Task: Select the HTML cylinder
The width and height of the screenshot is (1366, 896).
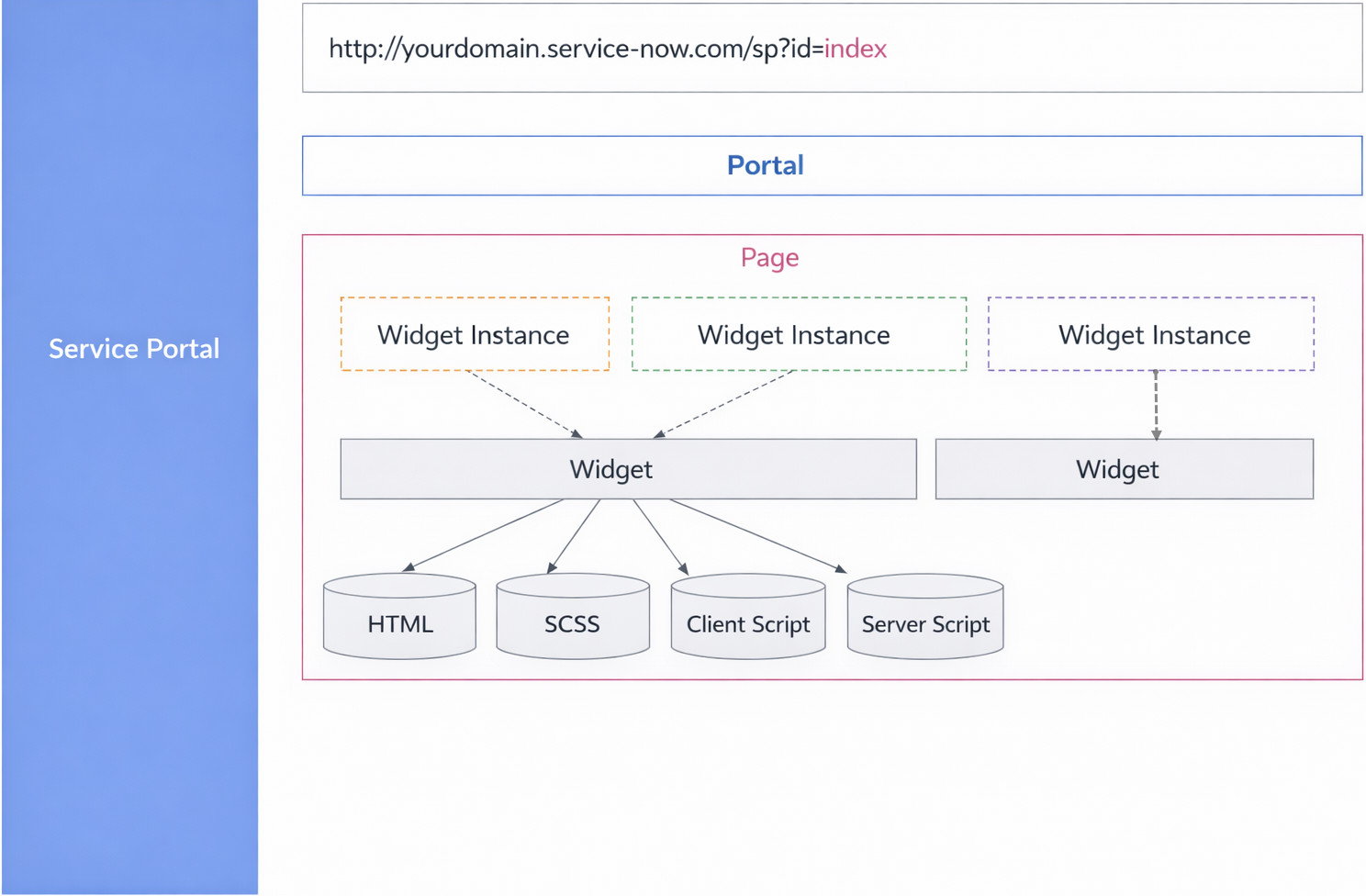Action: 399,616
